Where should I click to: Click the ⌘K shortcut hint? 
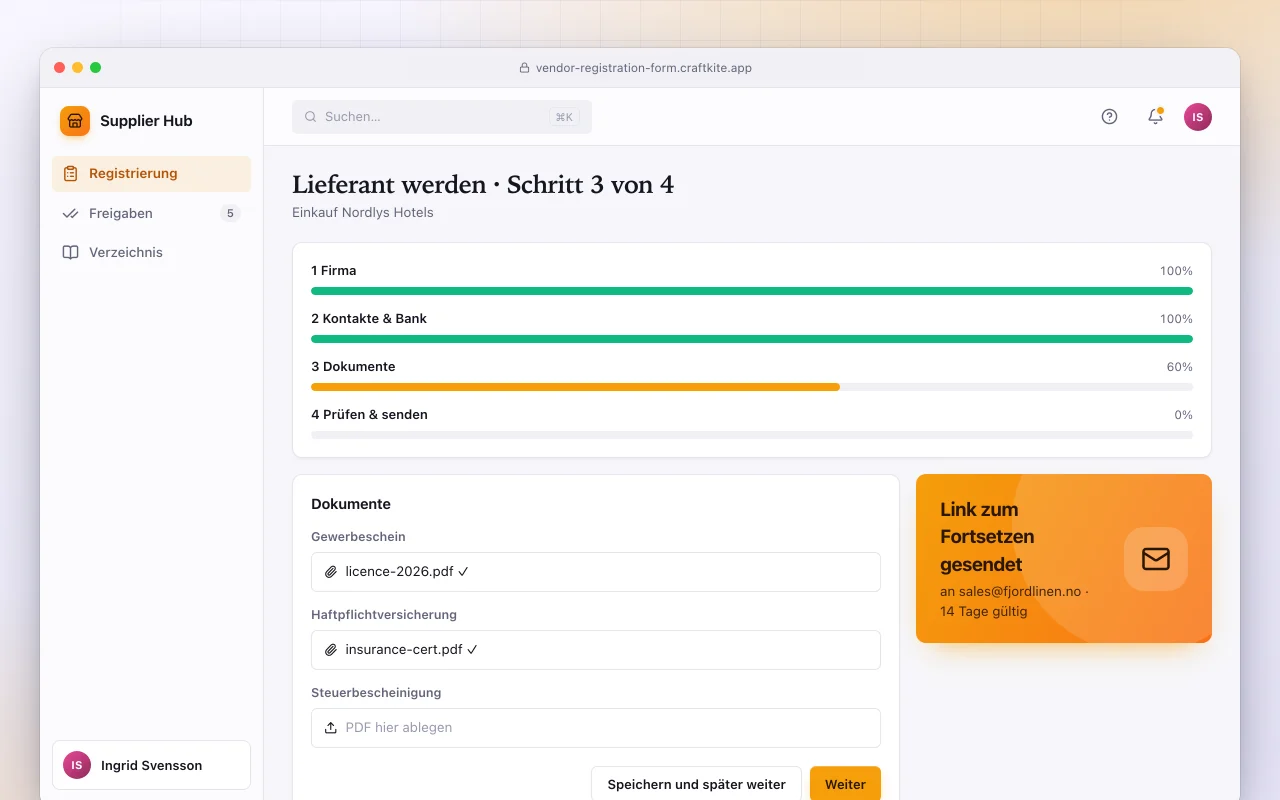564,117
